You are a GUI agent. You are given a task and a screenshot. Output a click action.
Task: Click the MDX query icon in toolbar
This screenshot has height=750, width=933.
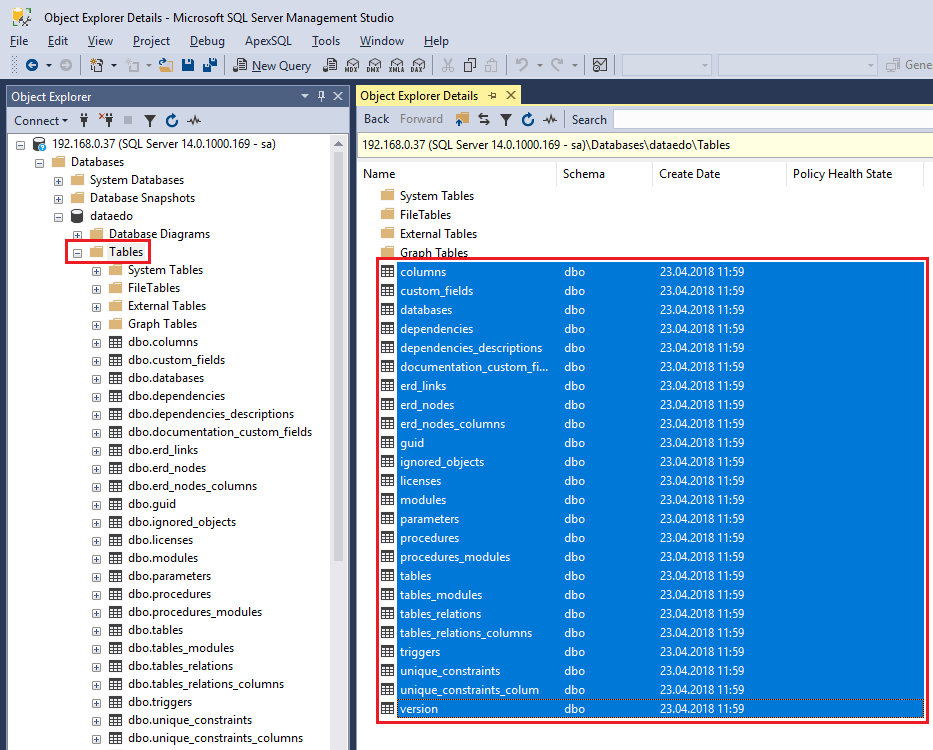(352, 65)
